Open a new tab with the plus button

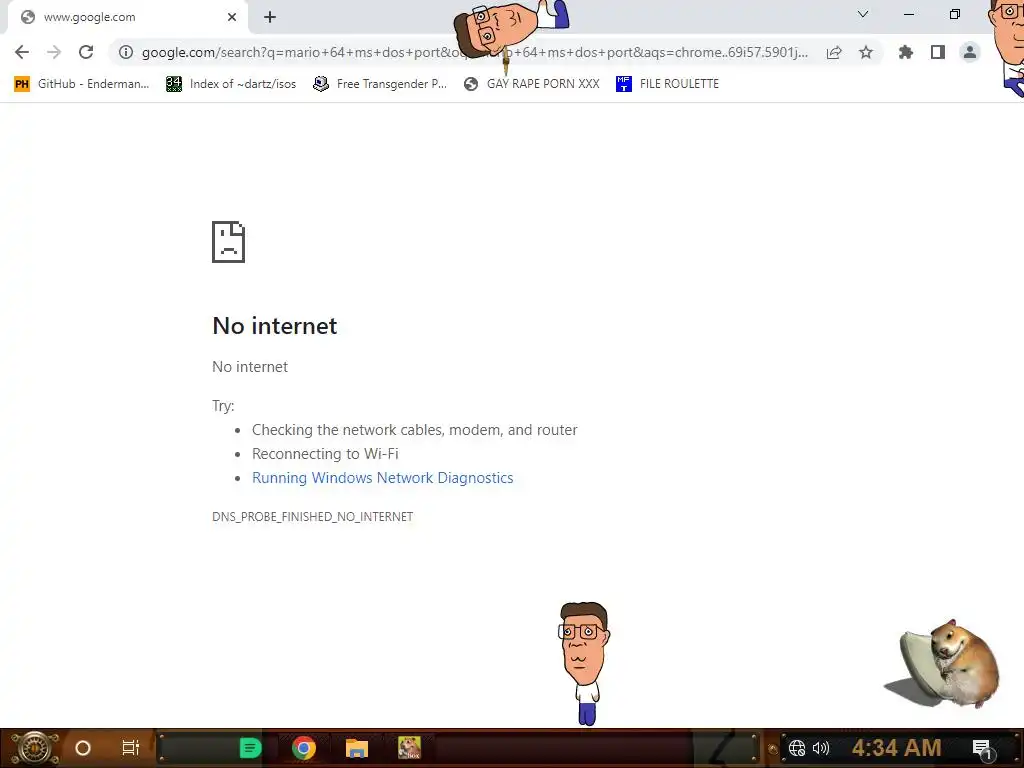270,17
